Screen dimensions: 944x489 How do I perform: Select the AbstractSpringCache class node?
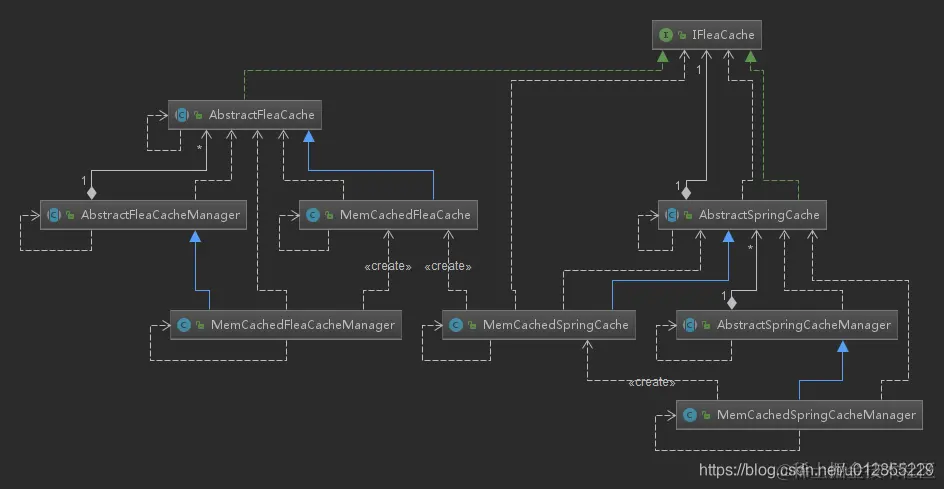pos(742,215)
